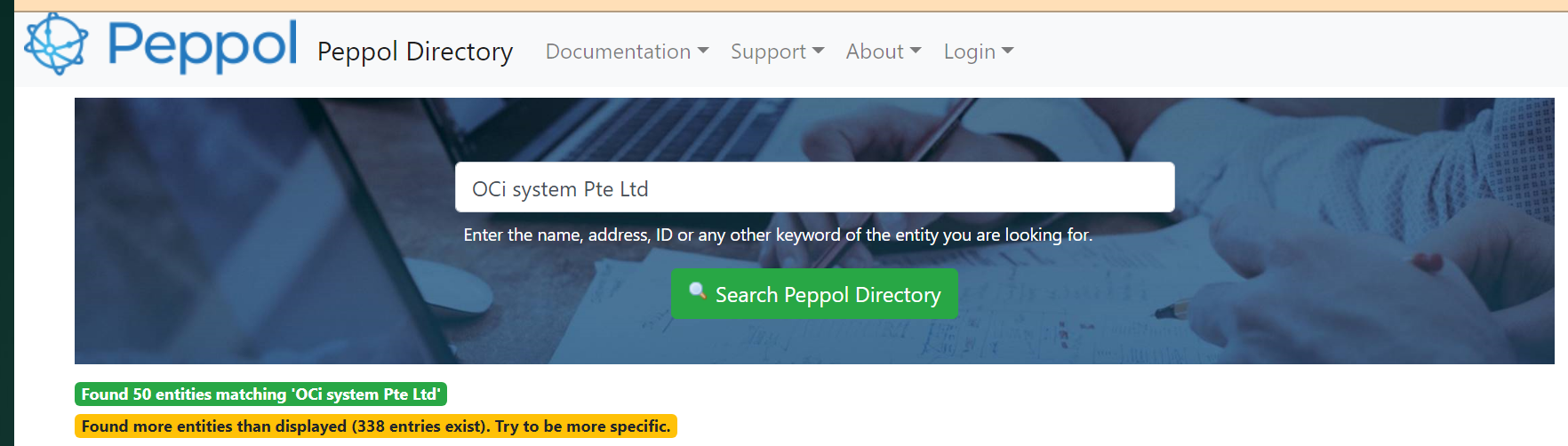Click the caret arrow beside About
The height and width of the screenshot is (446, 1568).
point(916,51)
